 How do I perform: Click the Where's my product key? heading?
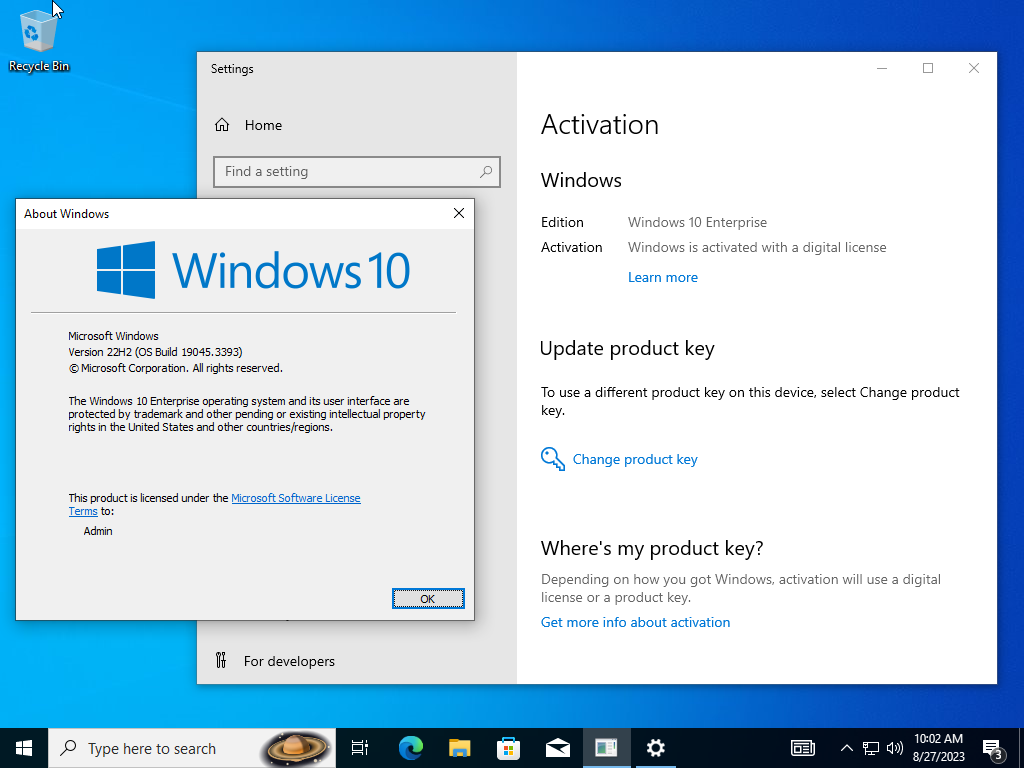pyautogui.click(x=652, y=548)
